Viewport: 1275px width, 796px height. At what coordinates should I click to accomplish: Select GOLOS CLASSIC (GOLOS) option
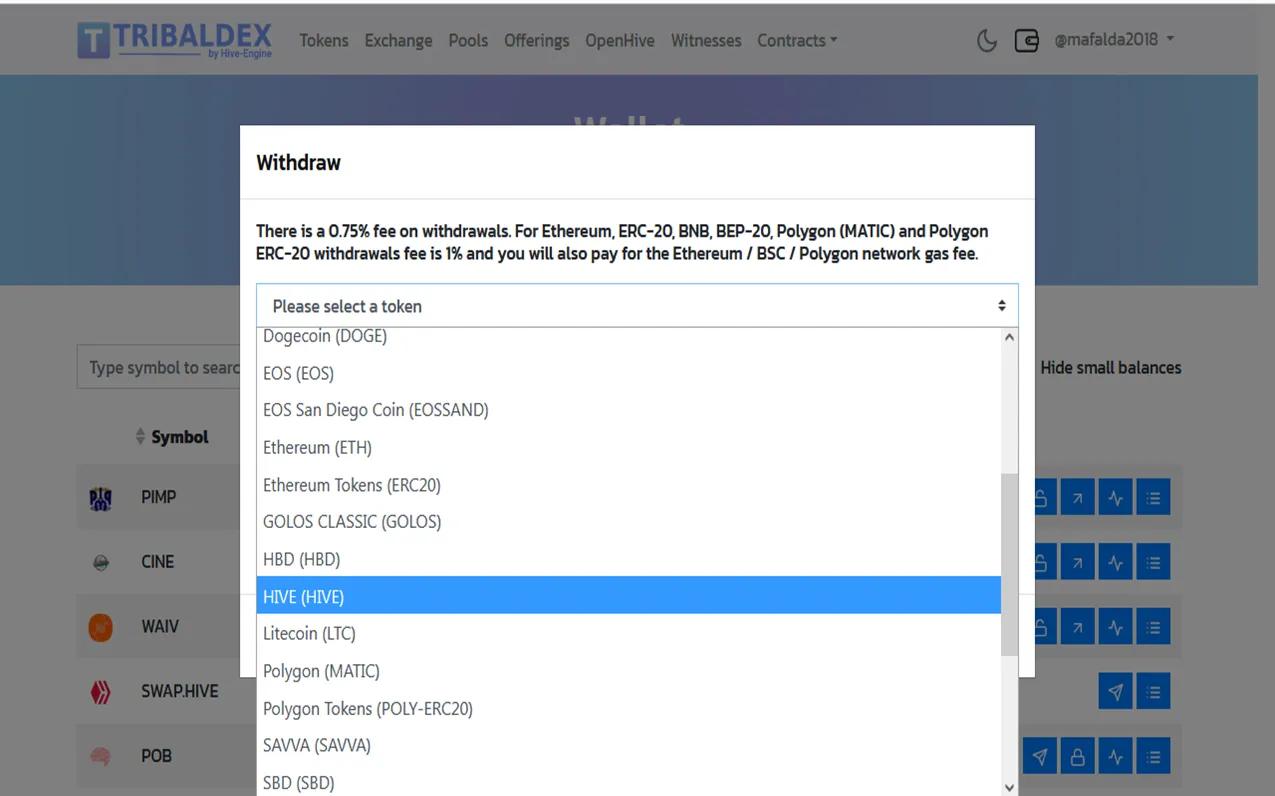[628, 522]
